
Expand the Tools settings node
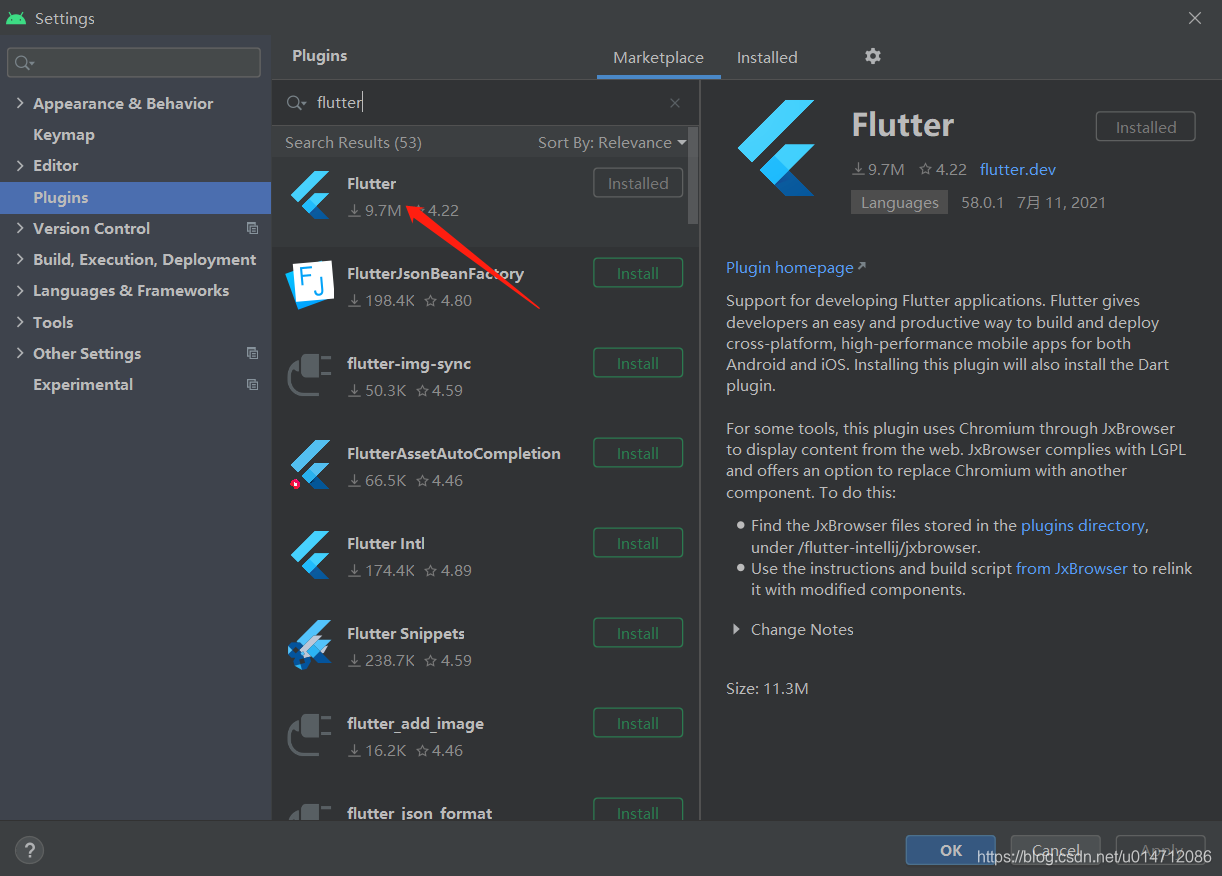[20, 322]
